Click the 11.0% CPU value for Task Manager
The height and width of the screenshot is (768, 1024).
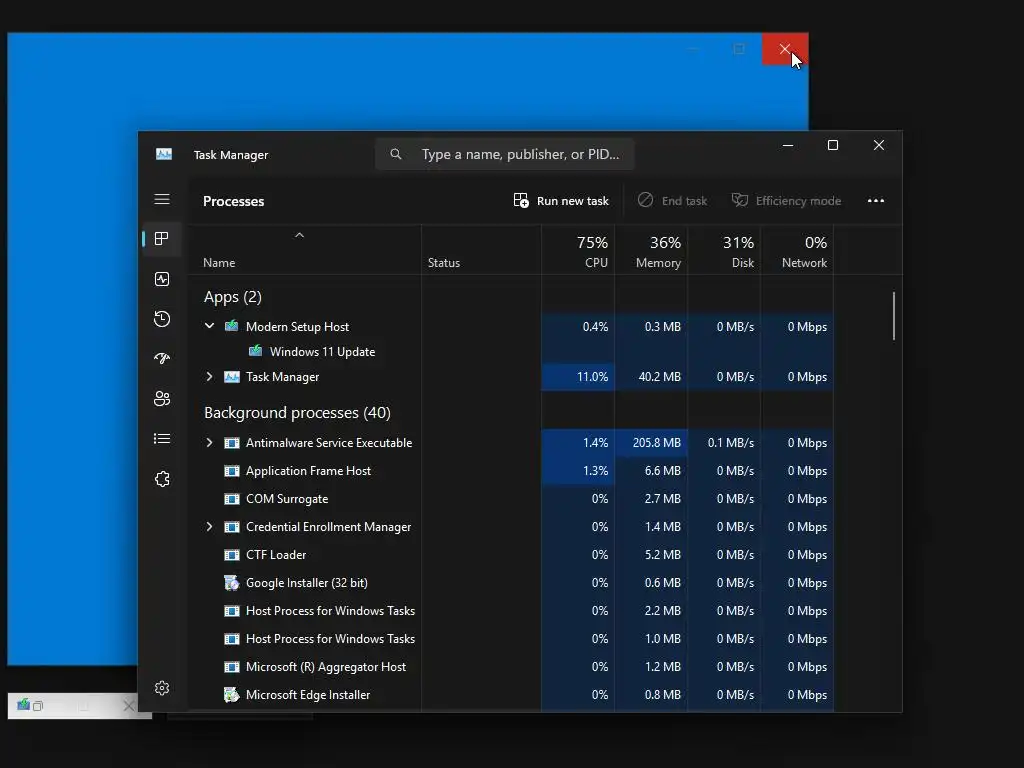click(x=592, y=377)
